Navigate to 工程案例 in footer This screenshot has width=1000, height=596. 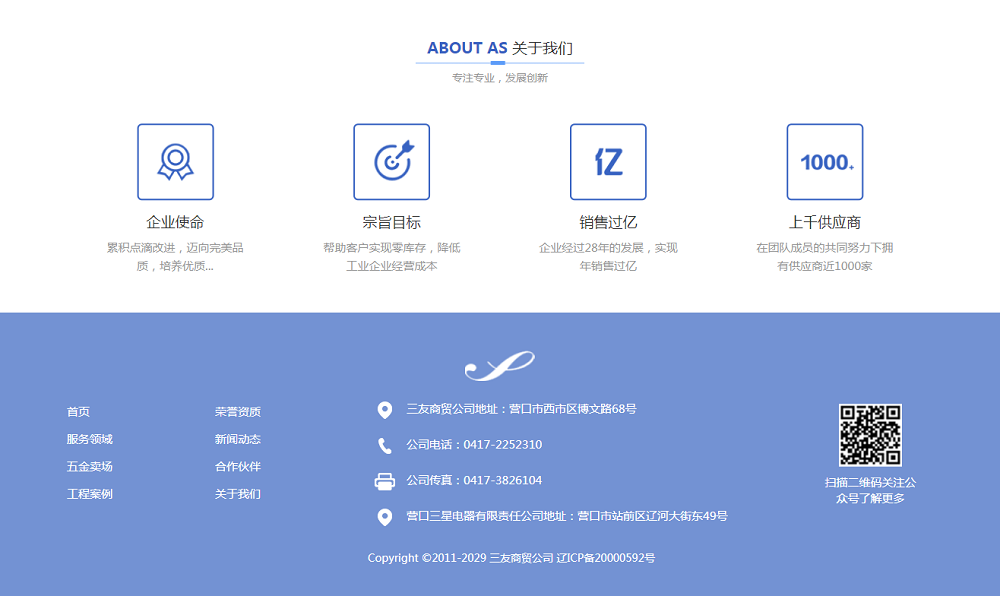point(90,494)
